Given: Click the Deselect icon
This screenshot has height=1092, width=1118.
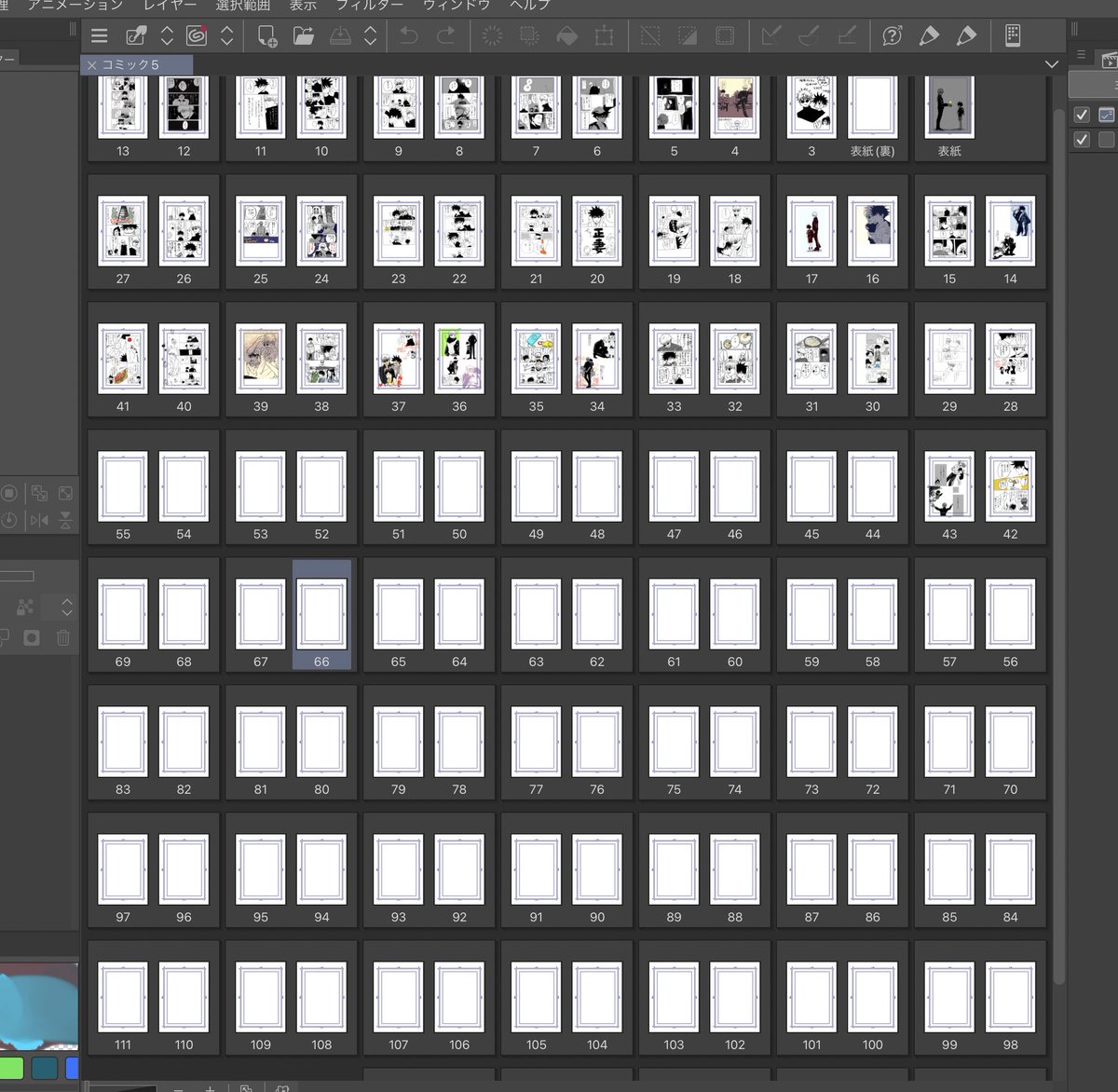Looking at the screenshot, I should coord(650,36).
